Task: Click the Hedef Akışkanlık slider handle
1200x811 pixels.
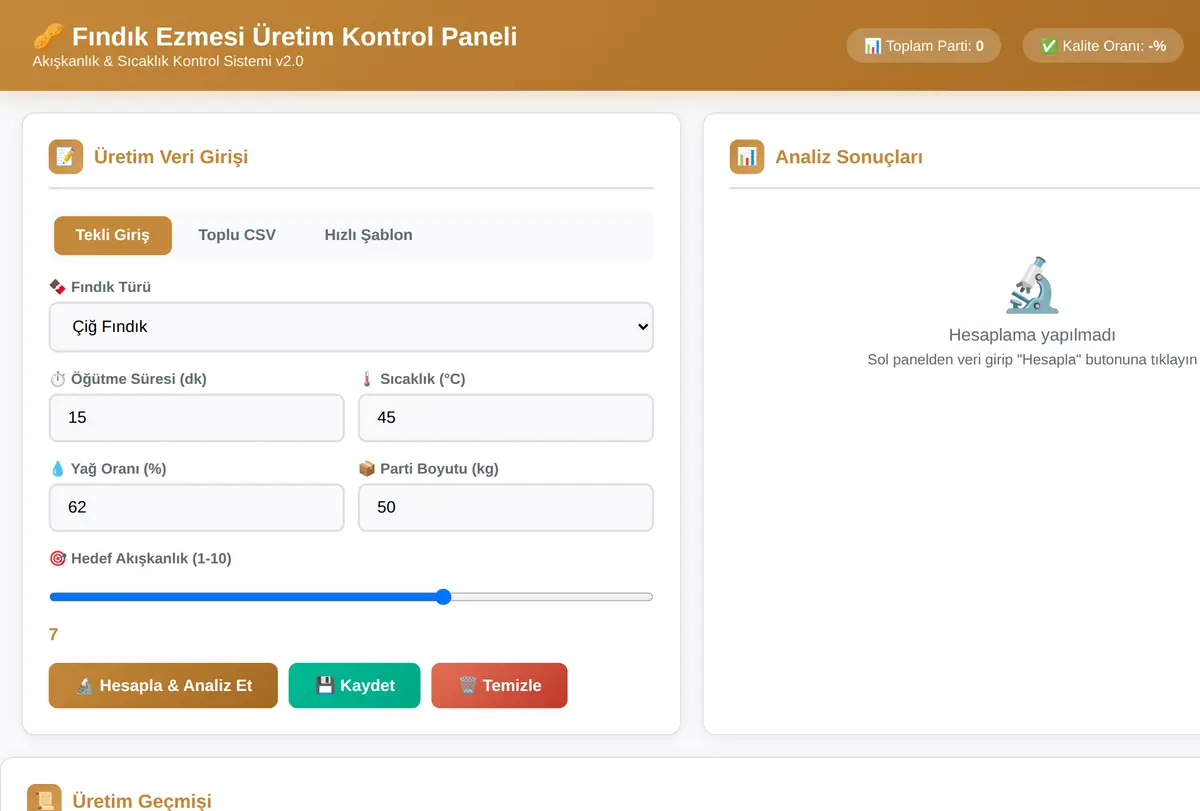Action: tap(444, 597)
